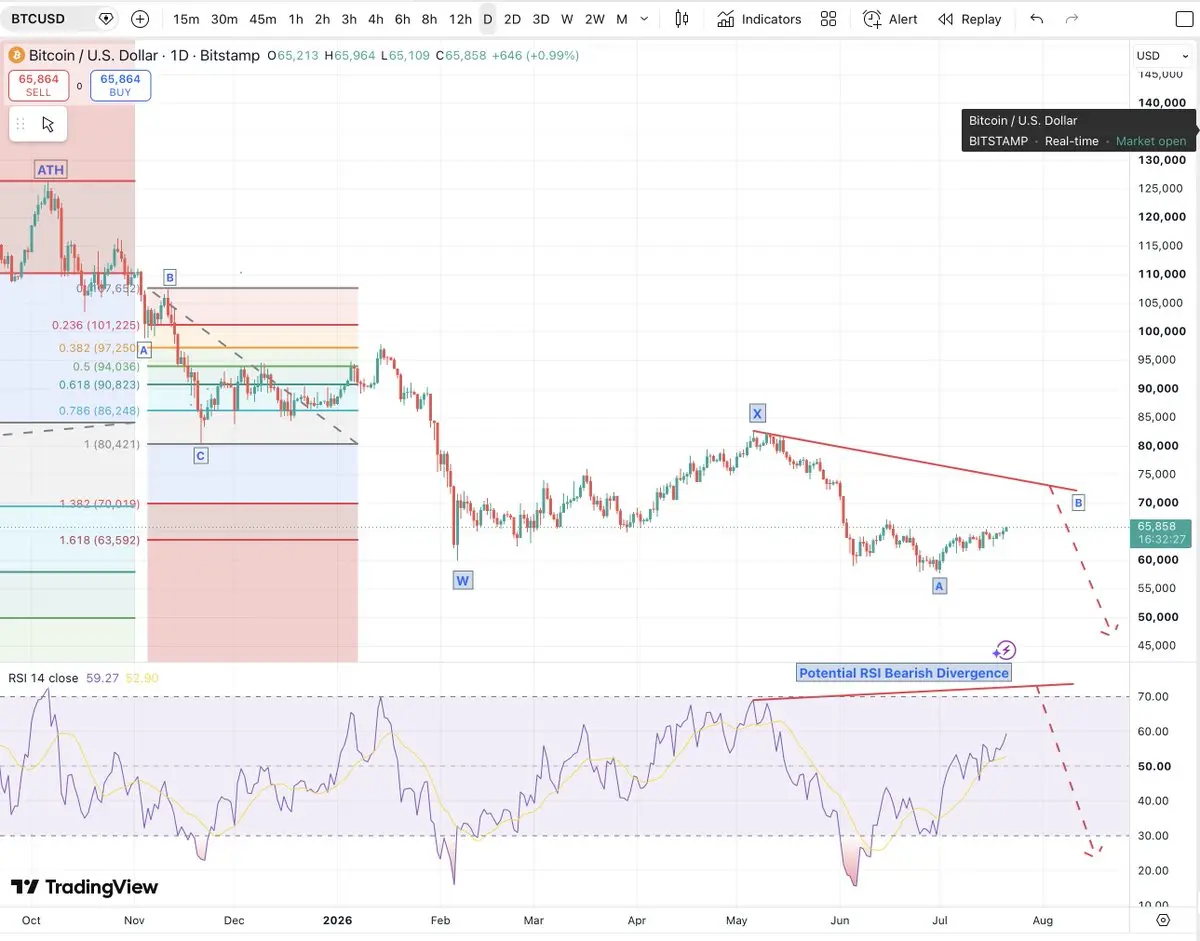Image resolution: width=1200 pixels, height=941 pixels.
Task: Select the 45m timeframe
Action: tap(263, 19)
